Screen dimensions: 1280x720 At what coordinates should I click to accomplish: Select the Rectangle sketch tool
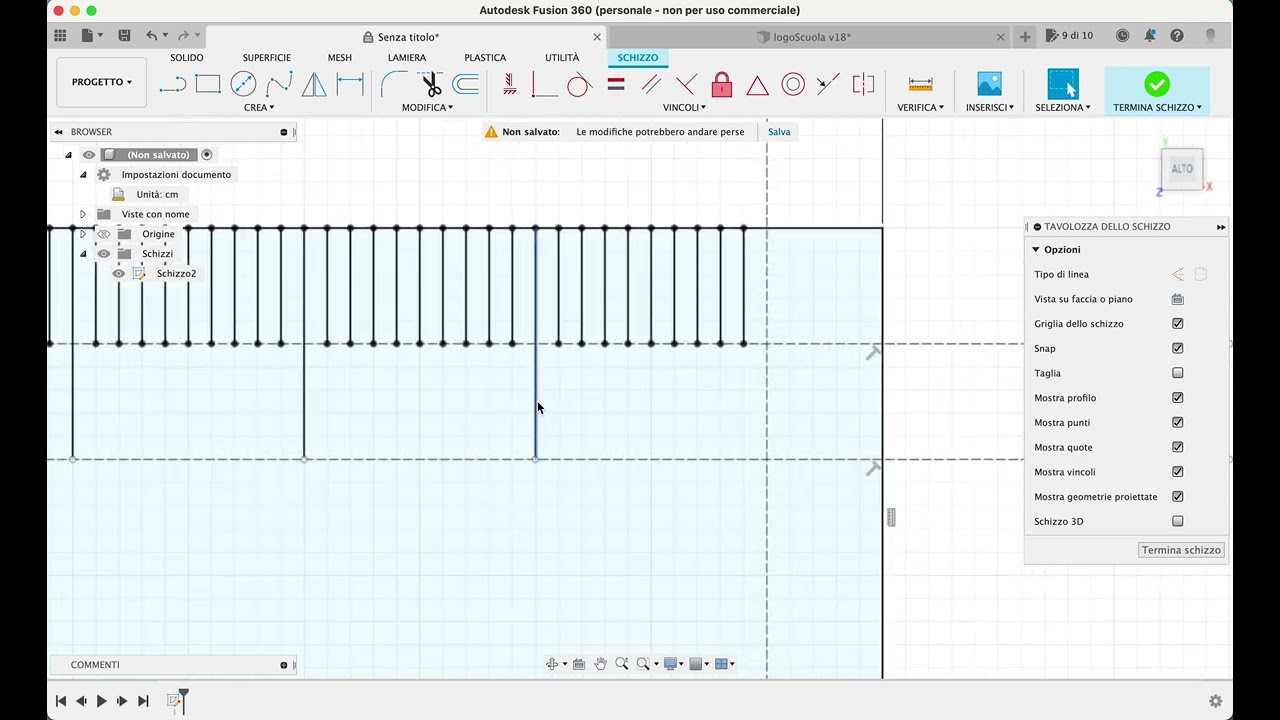click(208, 85)
